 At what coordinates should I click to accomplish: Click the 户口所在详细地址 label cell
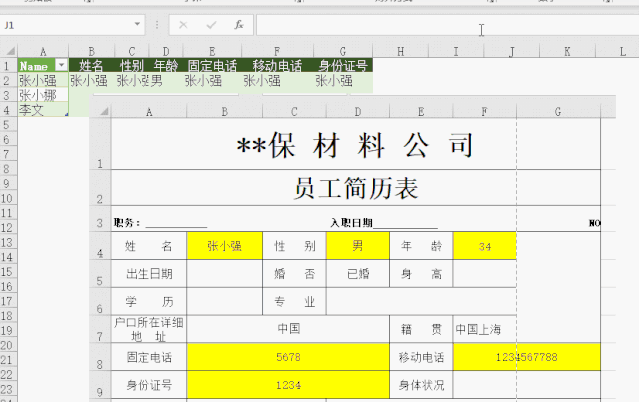coord(149,329)
